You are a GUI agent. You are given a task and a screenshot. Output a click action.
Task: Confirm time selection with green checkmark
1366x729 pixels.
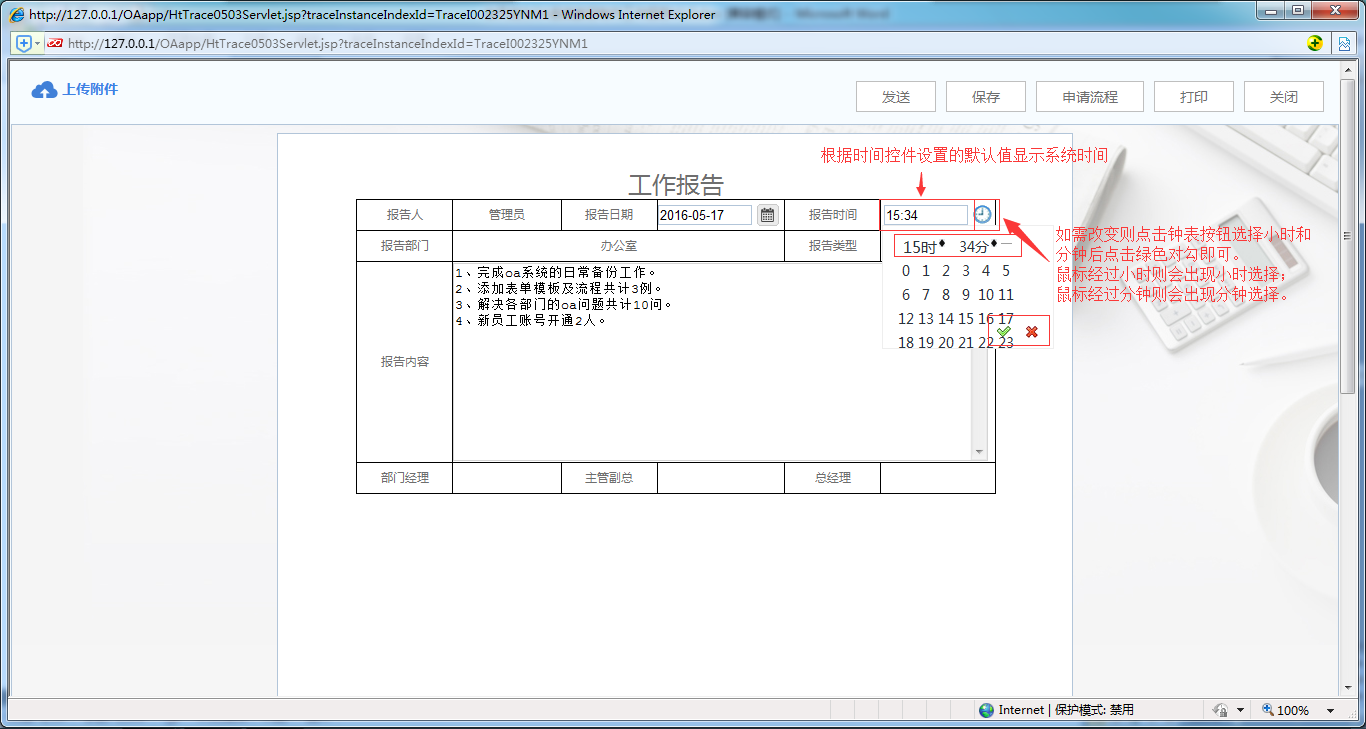[1003, 331]
